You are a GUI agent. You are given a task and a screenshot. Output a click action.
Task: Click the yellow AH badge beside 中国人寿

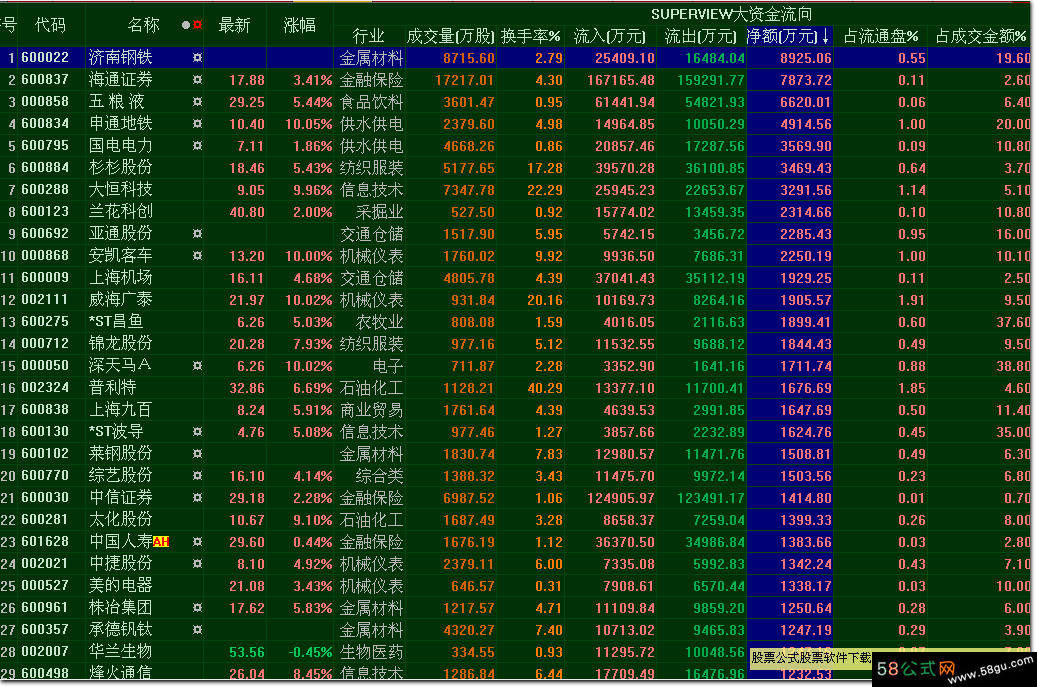(x=161, y=542)
